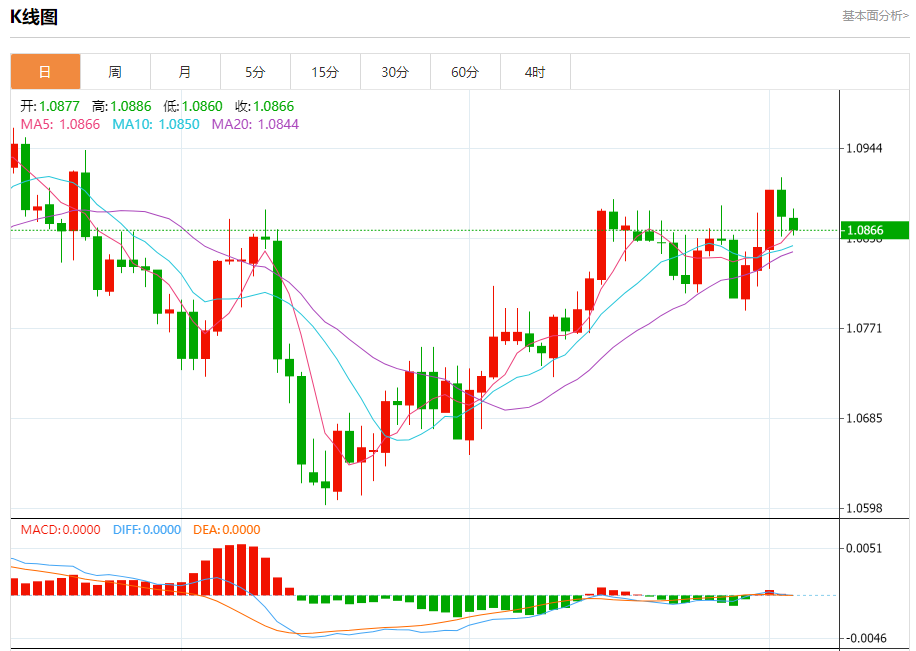This screenshot has height=651, width=916.
Task: Click the 1.0944 price axis label
Action: click(x=864, y=148)
